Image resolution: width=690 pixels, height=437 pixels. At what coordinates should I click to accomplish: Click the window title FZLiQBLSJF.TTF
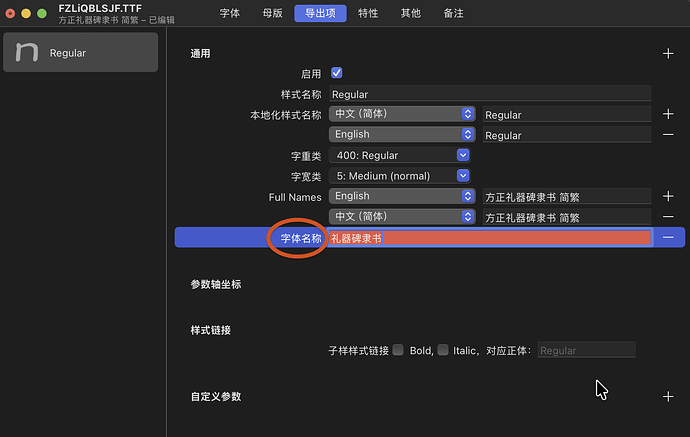(x=100, y=8)
